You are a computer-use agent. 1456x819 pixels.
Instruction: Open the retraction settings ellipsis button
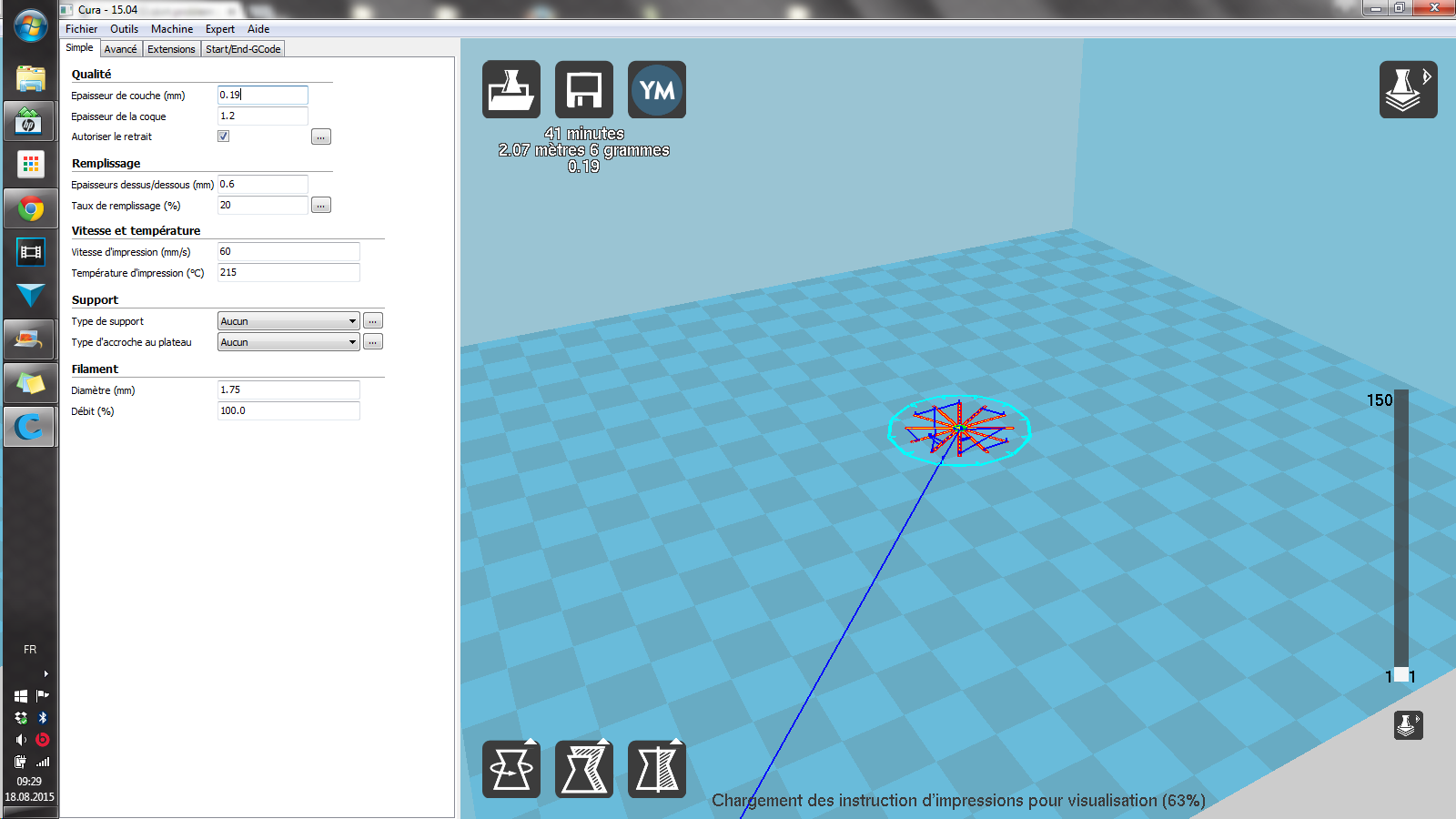pyautogui.click(x=320, y=137)
